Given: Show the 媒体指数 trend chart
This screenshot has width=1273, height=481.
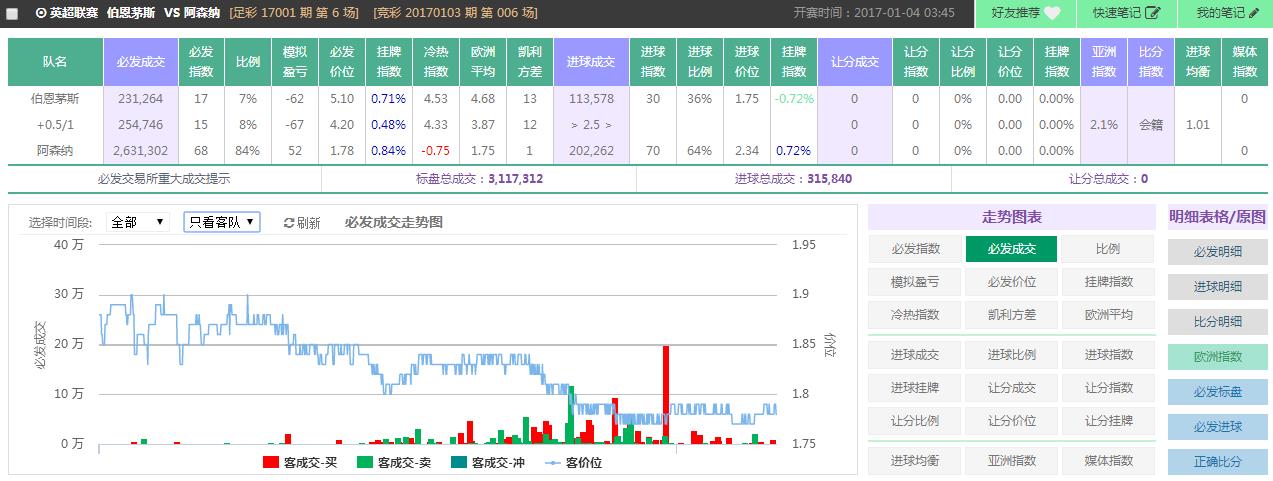Looking at the screenshot, I should pyautogui.click(x=1107, y=460).
